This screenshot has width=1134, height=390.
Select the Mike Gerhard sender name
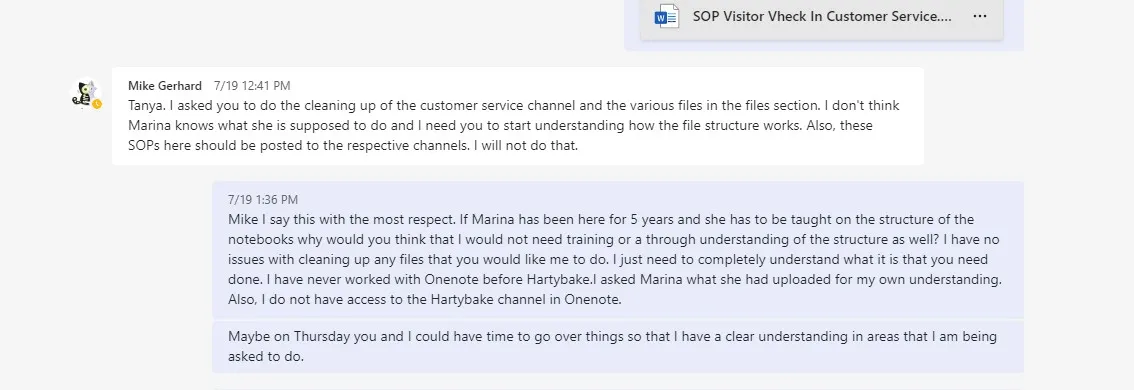click(x=165, y=85)
